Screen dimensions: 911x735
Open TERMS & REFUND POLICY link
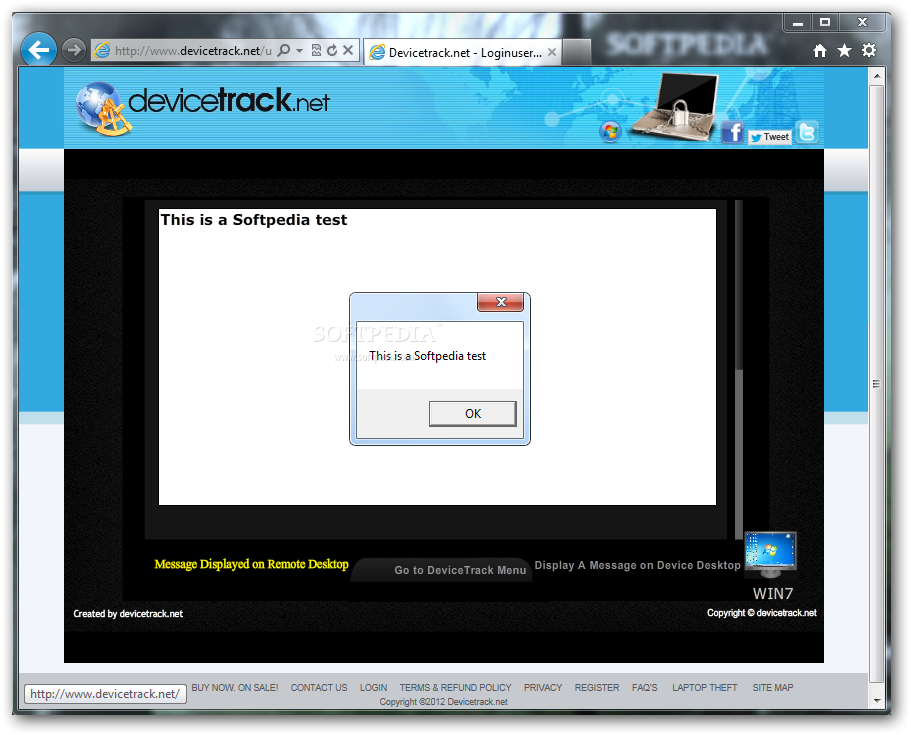tap(456, 688)
